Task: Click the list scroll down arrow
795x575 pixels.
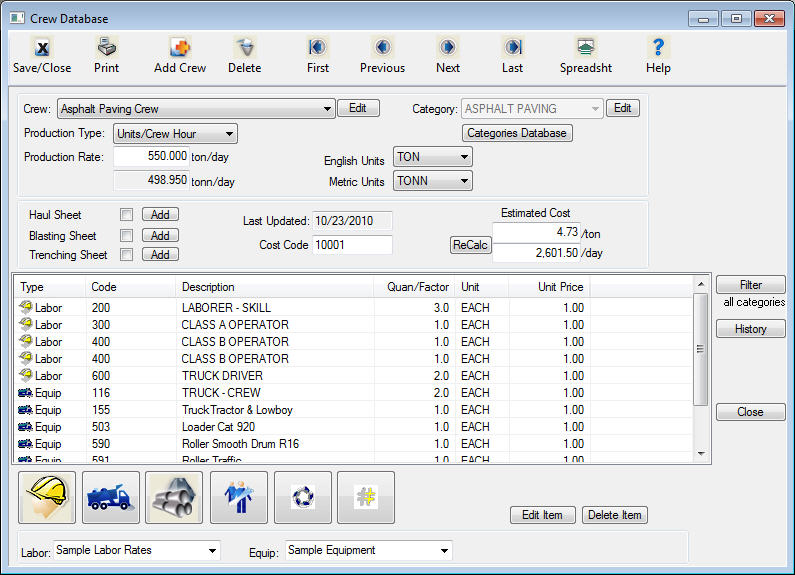Action: (701, 453)
